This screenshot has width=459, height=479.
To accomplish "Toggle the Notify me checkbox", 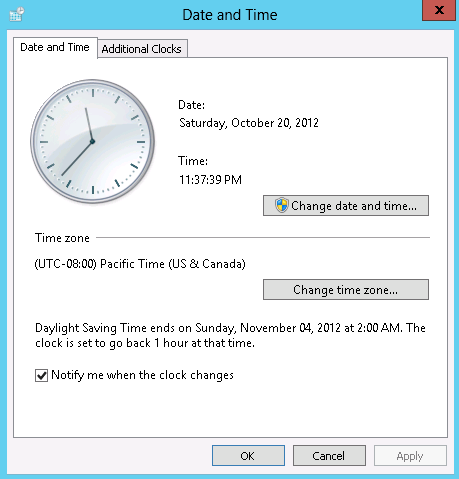I will pyautogui.click(x=41, y=375).
